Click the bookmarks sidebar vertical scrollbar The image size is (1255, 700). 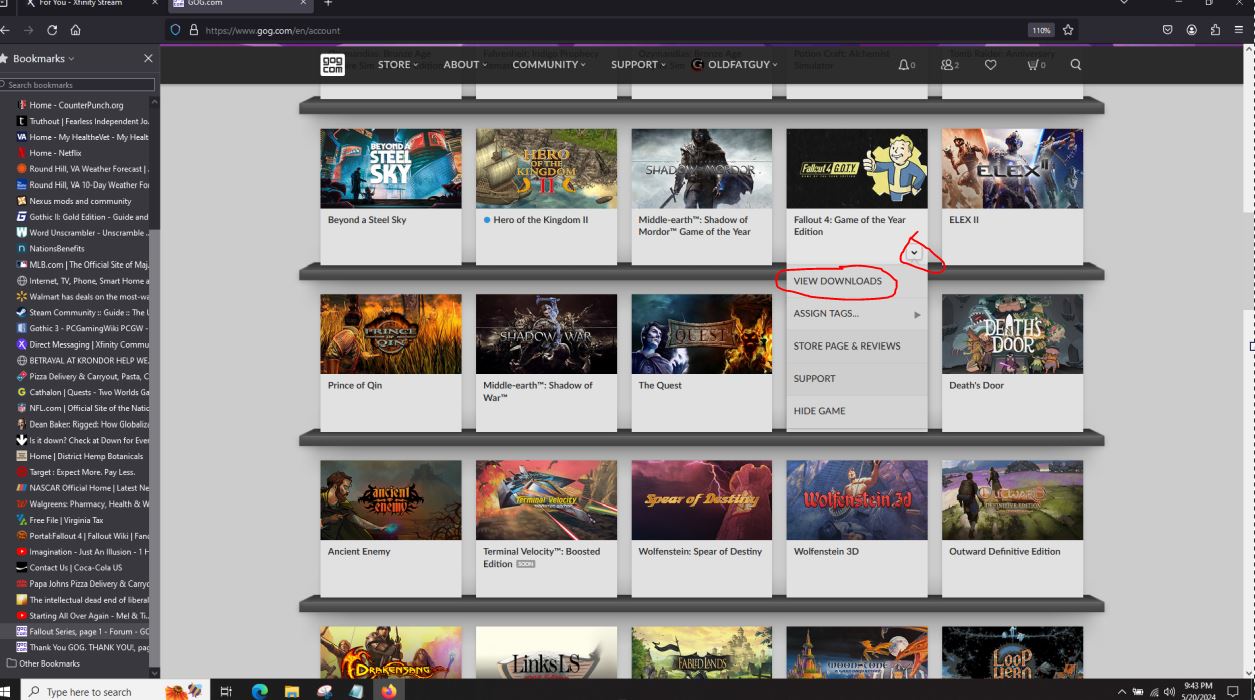153,386
